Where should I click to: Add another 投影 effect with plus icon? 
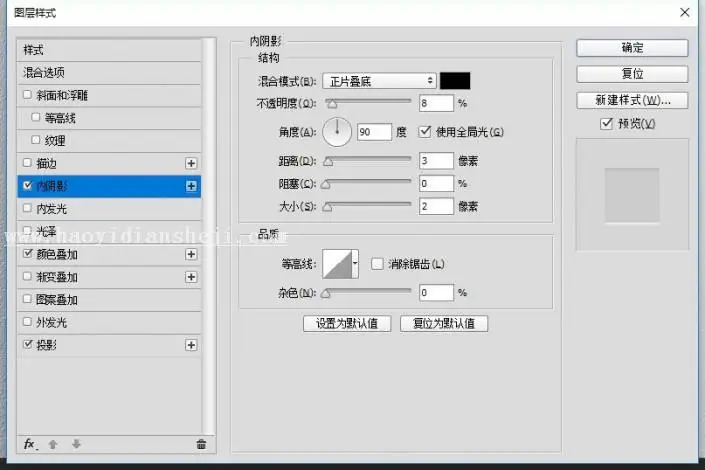point(191,345)
